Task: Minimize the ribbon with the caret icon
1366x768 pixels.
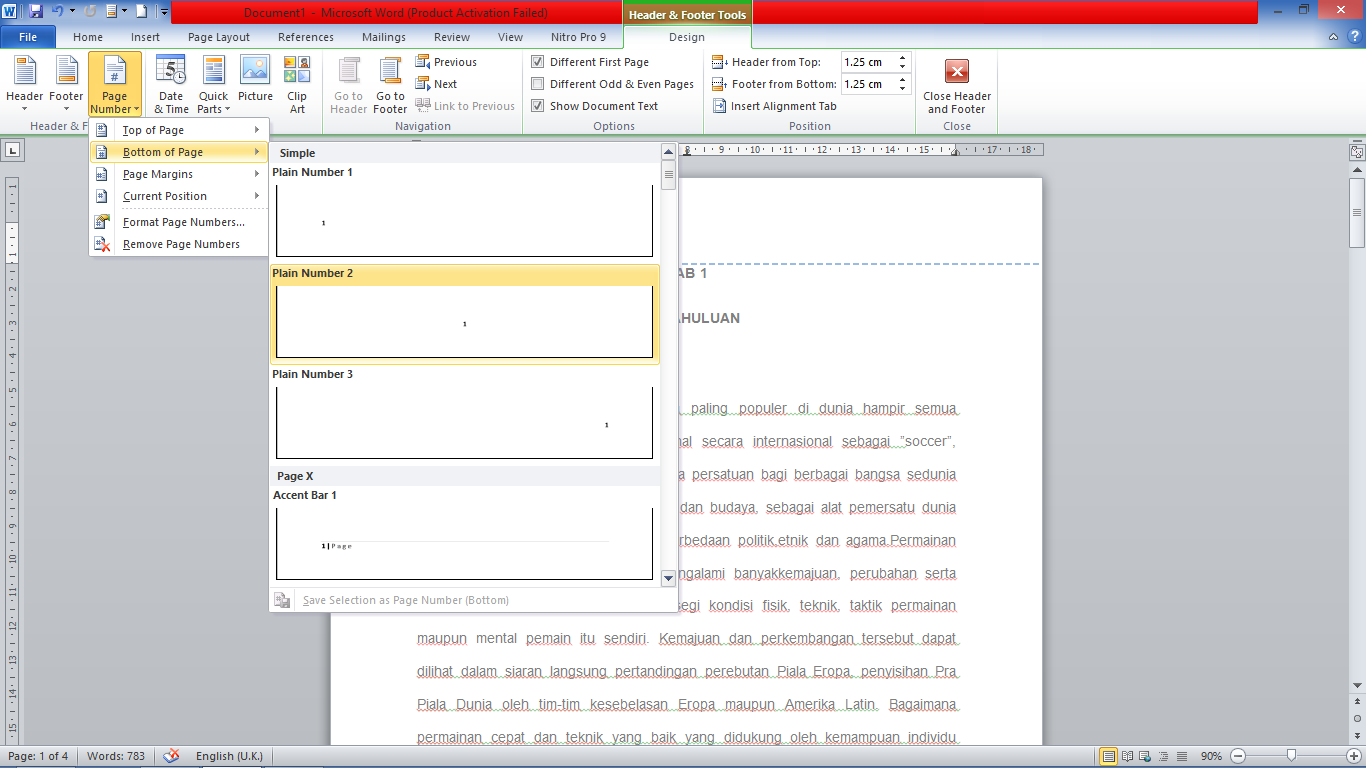Action: coord(1334,37)
